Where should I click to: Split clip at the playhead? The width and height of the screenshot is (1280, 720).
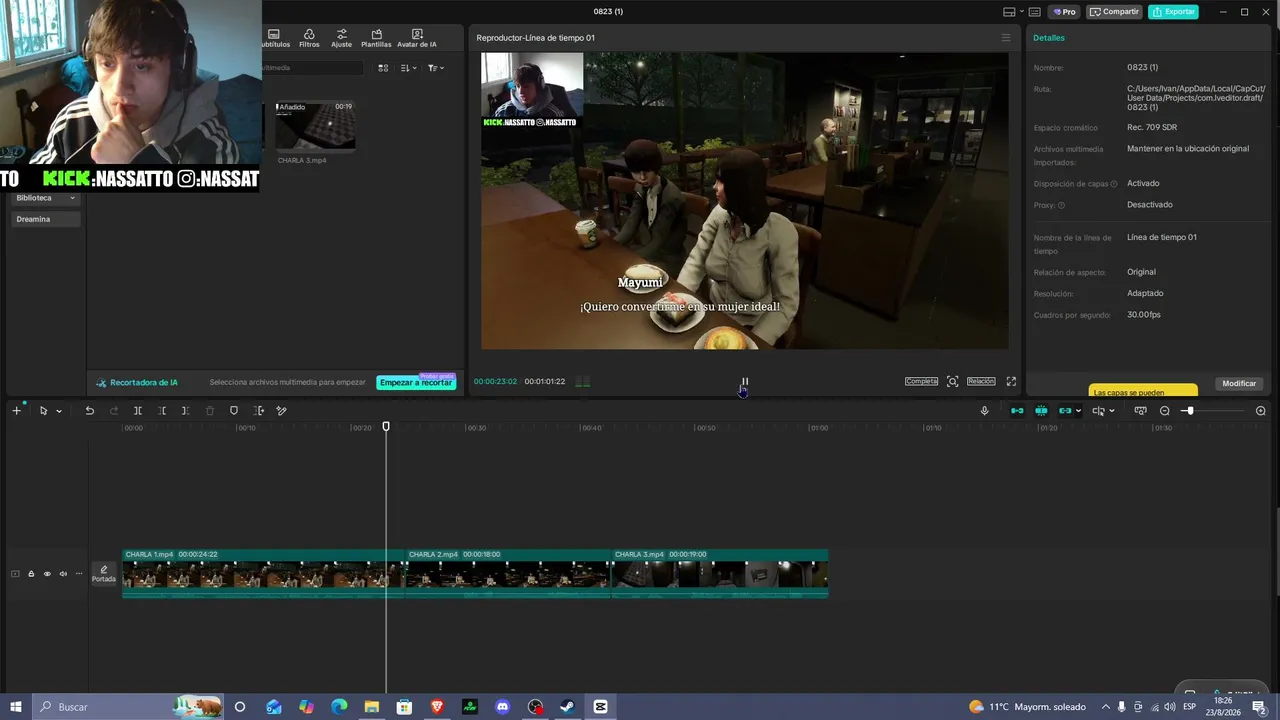tap(138, 411)
